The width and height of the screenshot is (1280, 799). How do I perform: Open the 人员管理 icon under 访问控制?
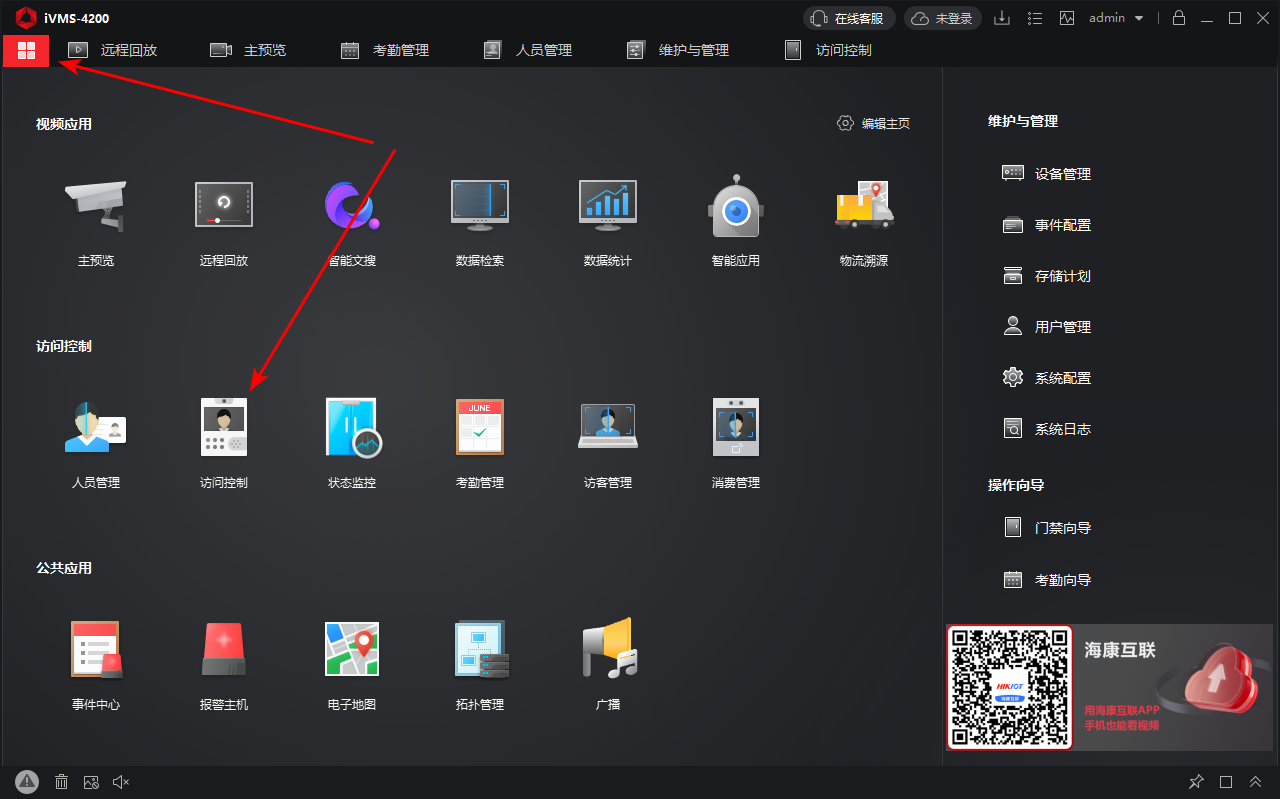(96, 428)
